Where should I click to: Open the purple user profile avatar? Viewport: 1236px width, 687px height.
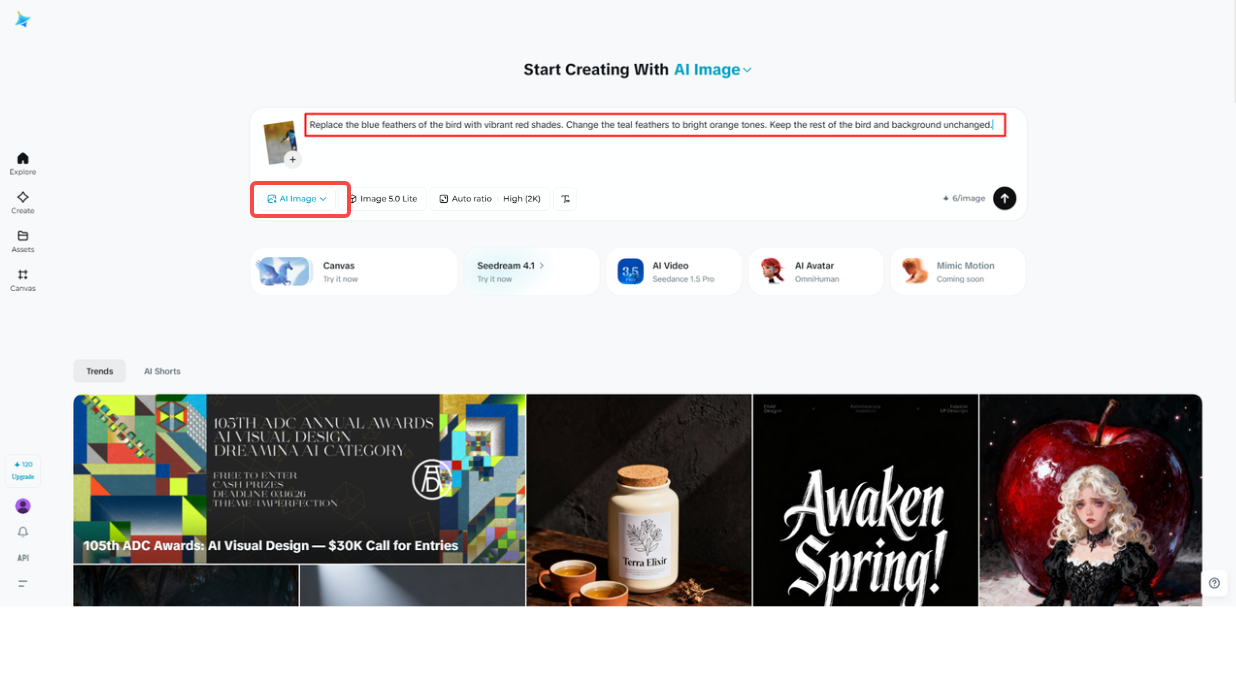click(x=23, y=506)
